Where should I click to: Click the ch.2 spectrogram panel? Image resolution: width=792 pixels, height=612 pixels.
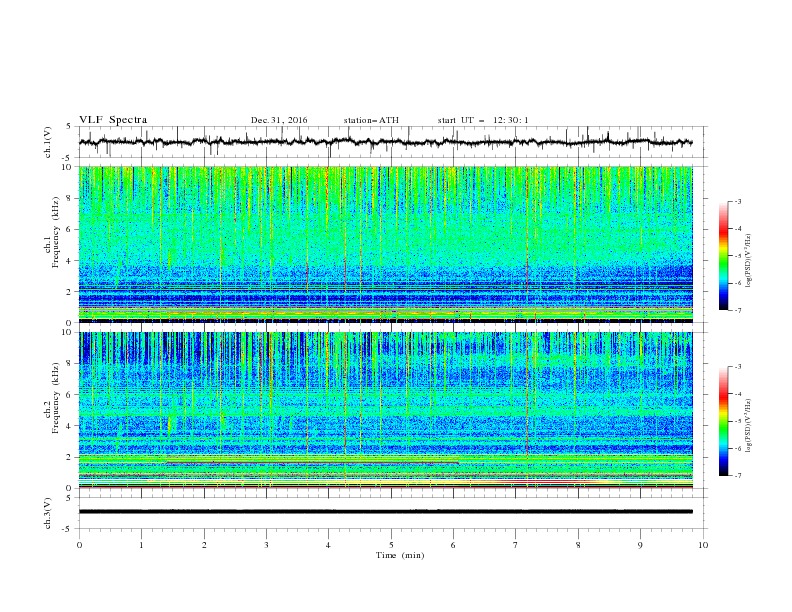pos(385,410)
